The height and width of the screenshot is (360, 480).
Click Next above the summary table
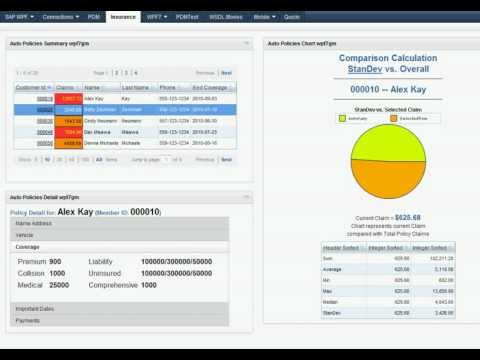(226, 73)
